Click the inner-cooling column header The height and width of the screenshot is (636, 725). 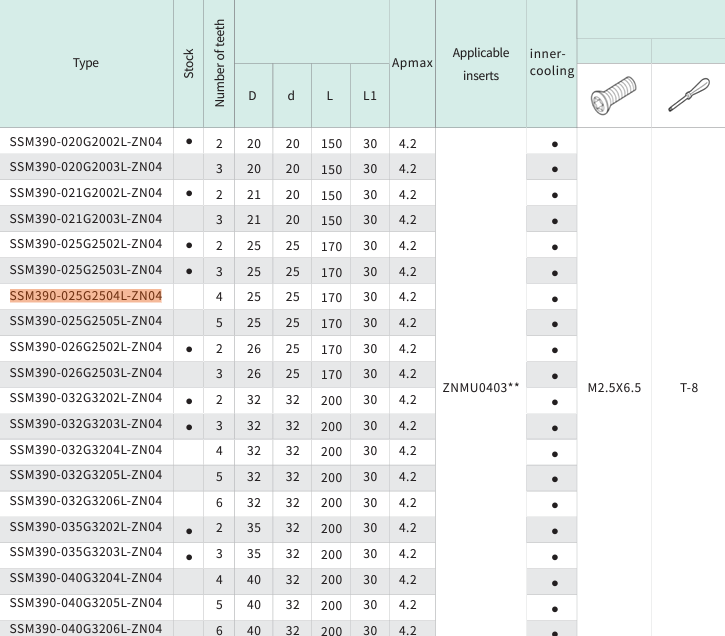click(551, 62)
